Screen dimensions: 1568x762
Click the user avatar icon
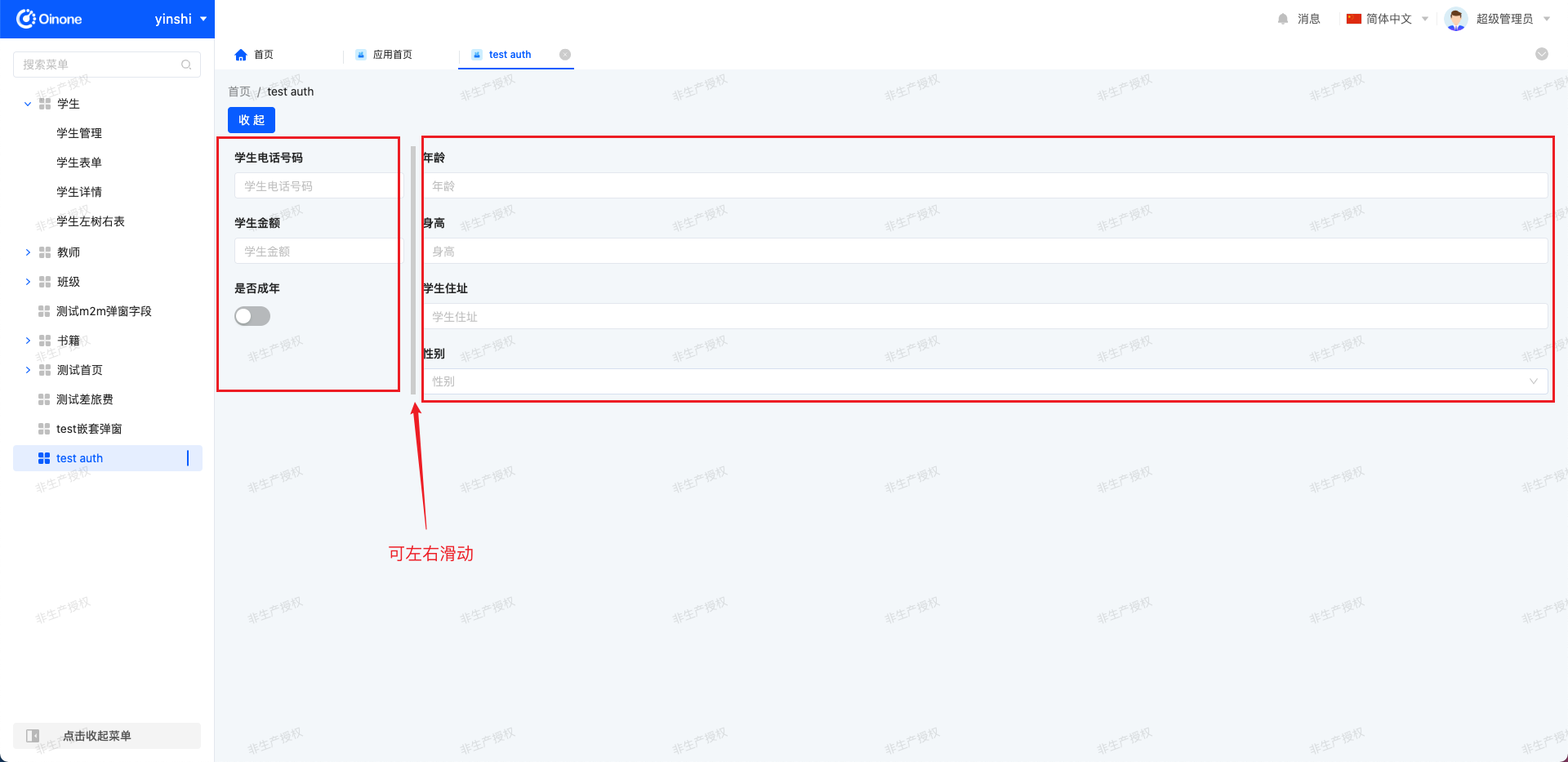click(1456, 19)
